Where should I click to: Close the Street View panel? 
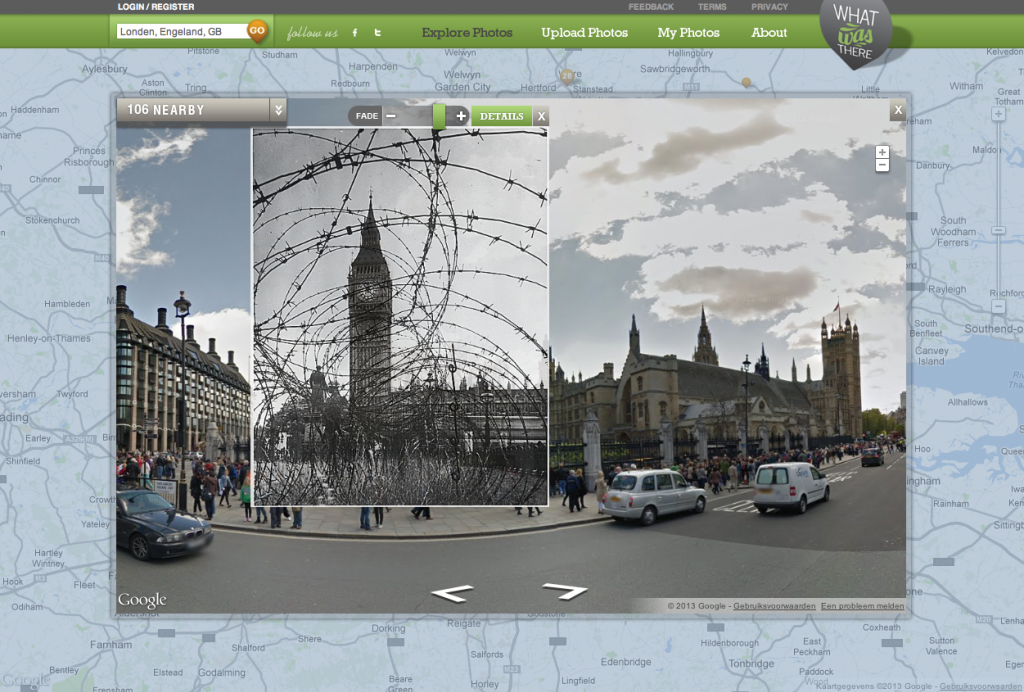(x=898, y=110)
